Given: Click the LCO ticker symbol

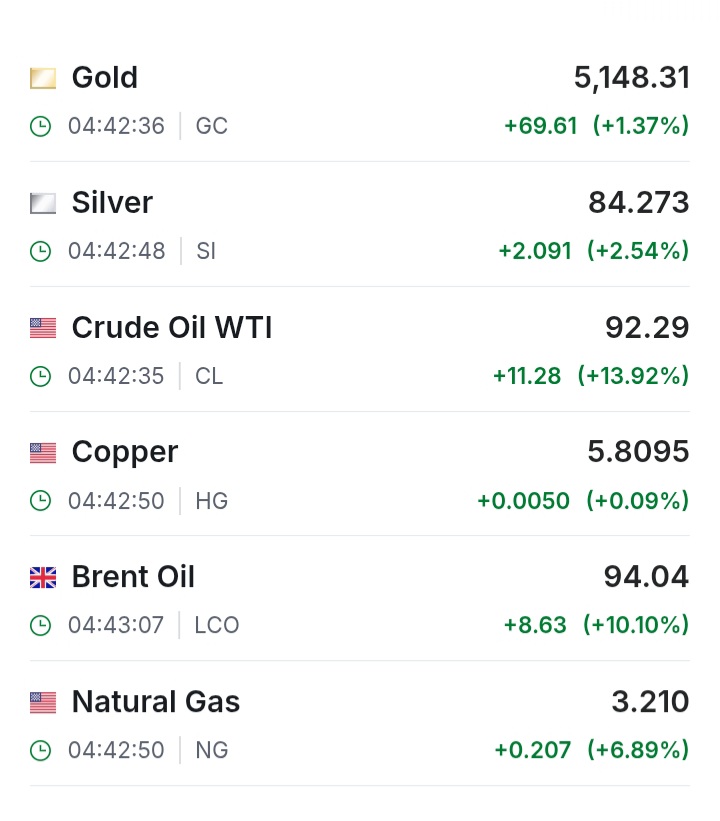Looking at the screenshot, I should pos(217,625).
